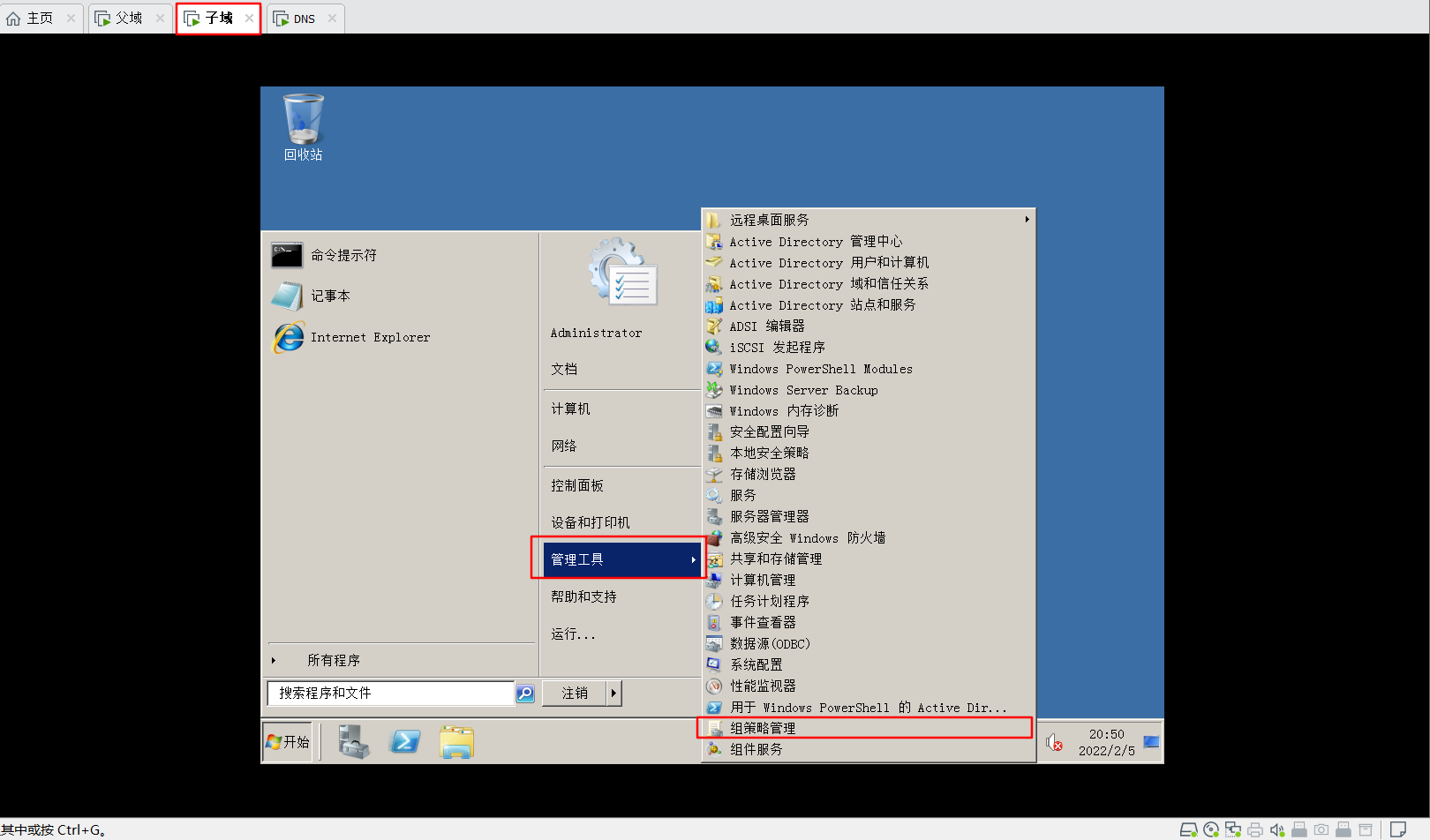Select 组件服务 from the tools list

pyautogui.click(x=869, y=750)
